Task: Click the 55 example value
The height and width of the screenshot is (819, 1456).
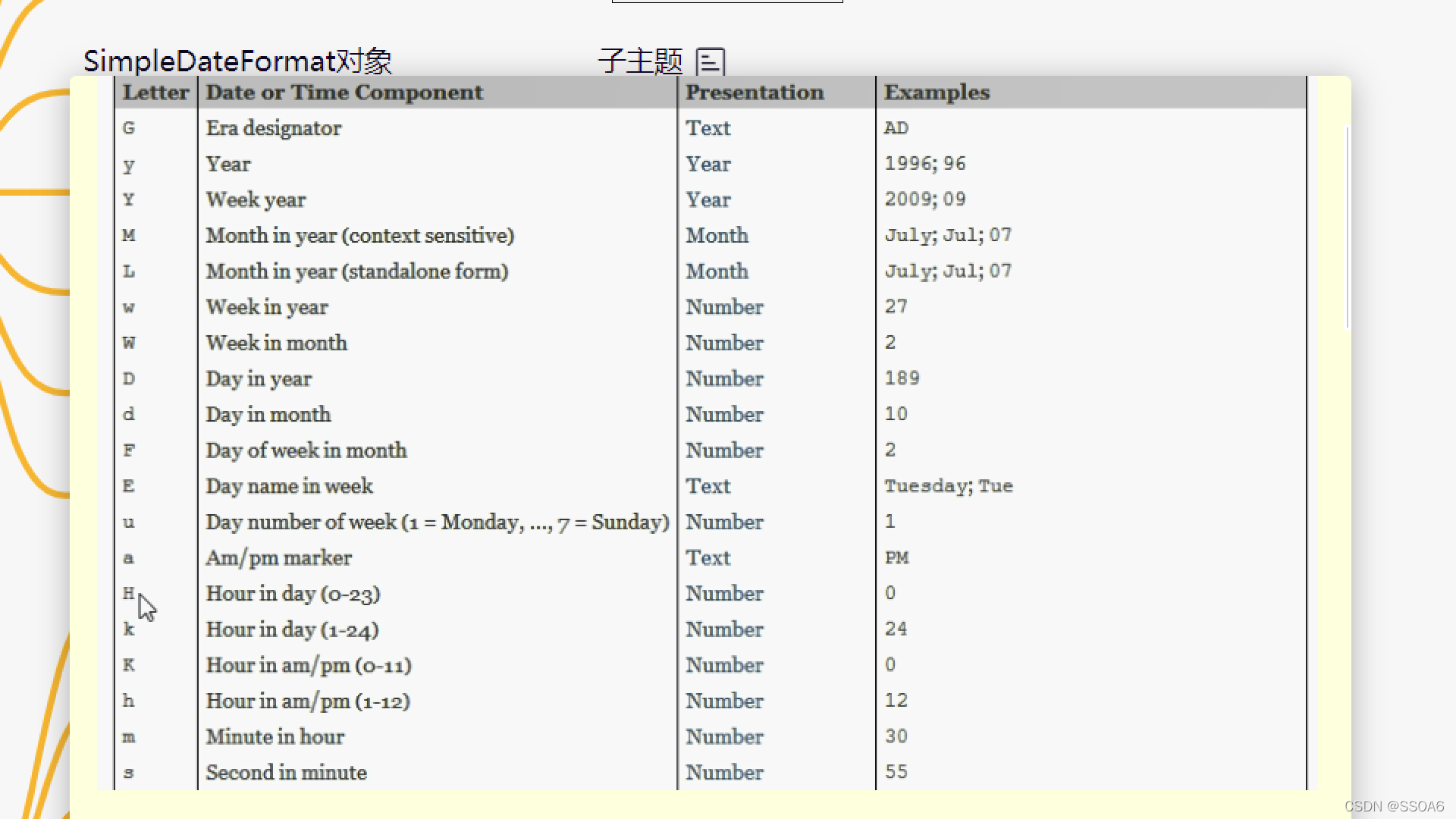Action: [x=896, y=772]
